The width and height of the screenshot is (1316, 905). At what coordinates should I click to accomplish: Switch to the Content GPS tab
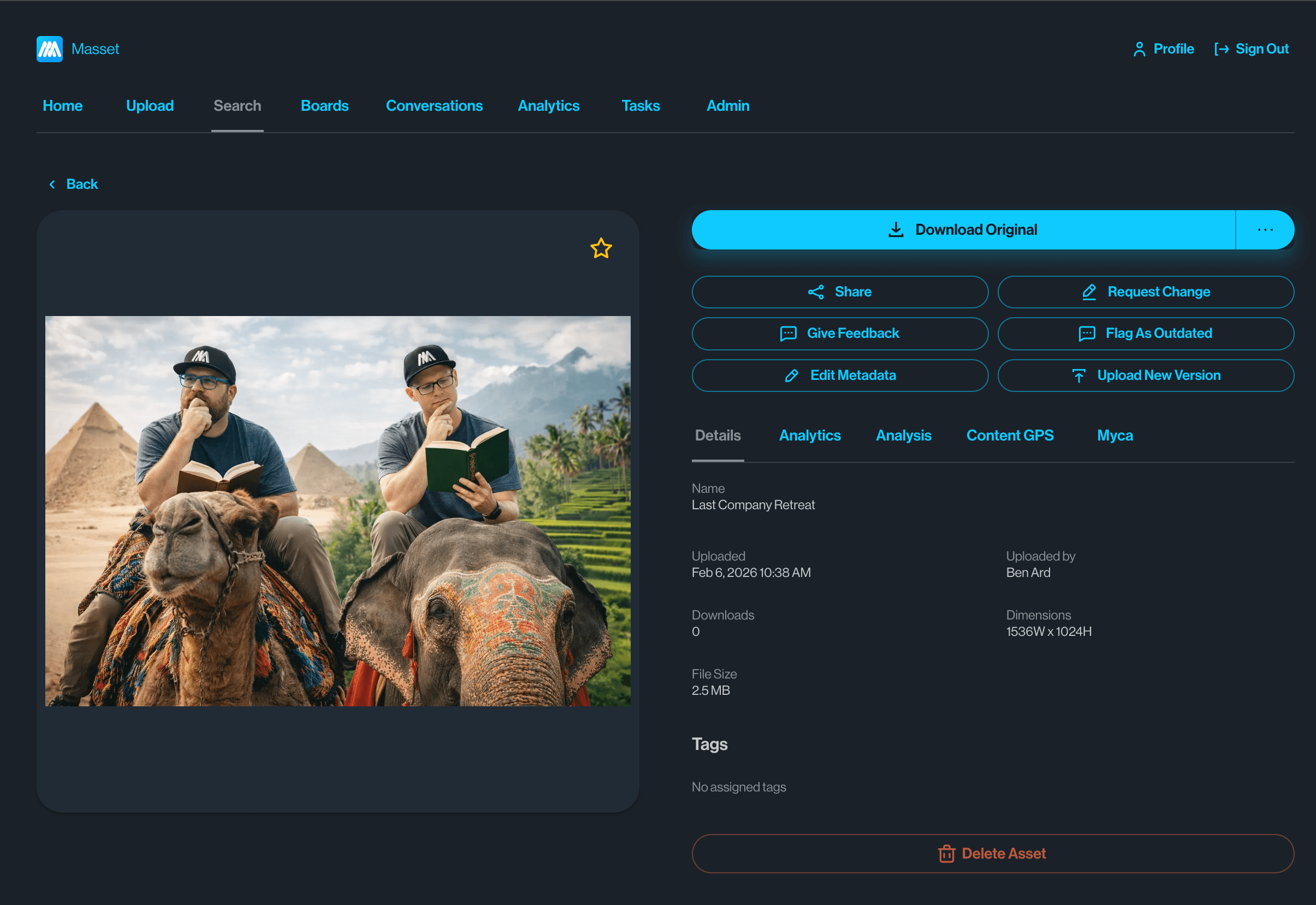click(1010, 436)
